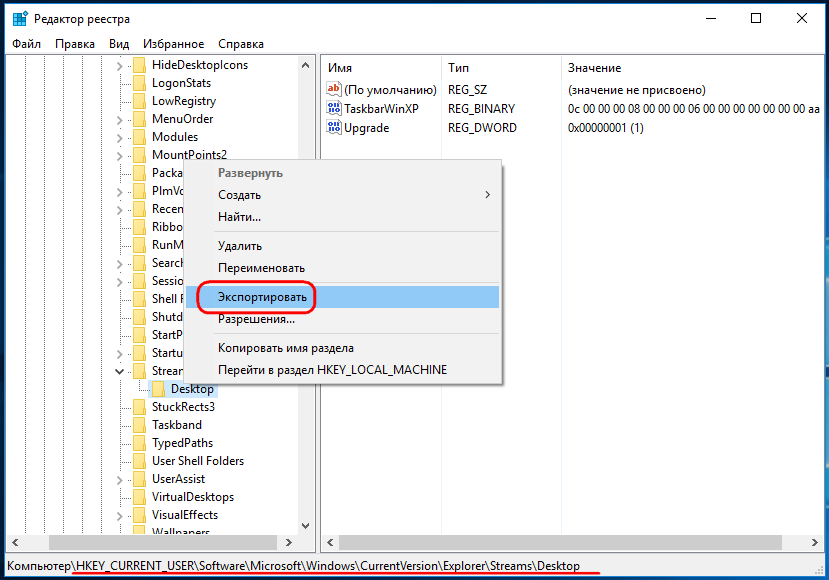Select the Taskband key label

tap(177, 425)
